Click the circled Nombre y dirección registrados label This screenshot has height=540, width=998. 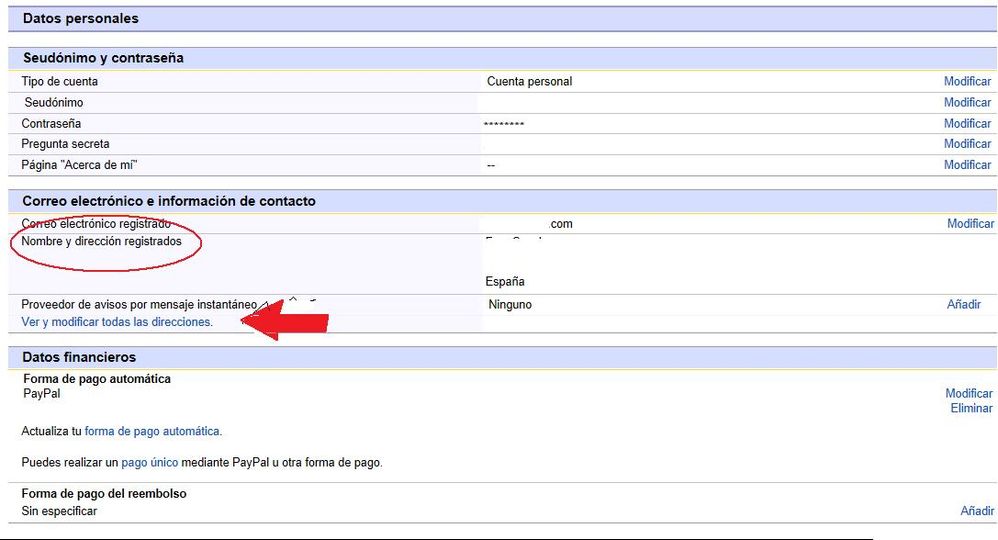(x=102, y=242)
